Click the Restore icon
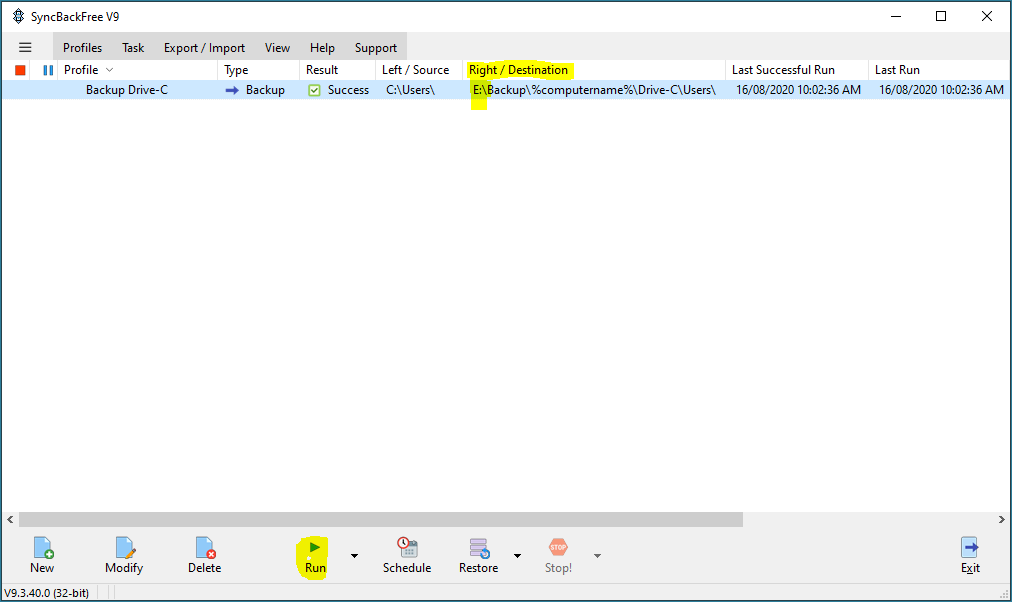Viewport: 1012px width, 602px height. point(480,548)
